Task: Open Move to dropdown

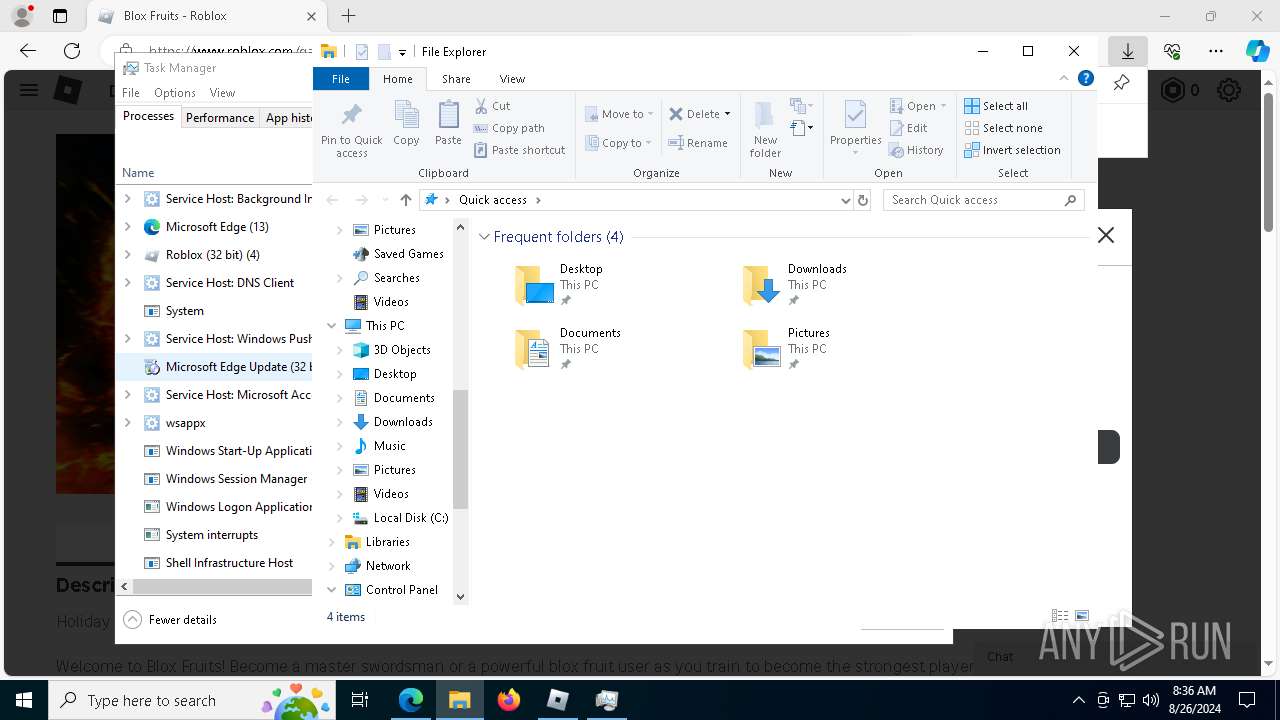Action: pos(619,114)
